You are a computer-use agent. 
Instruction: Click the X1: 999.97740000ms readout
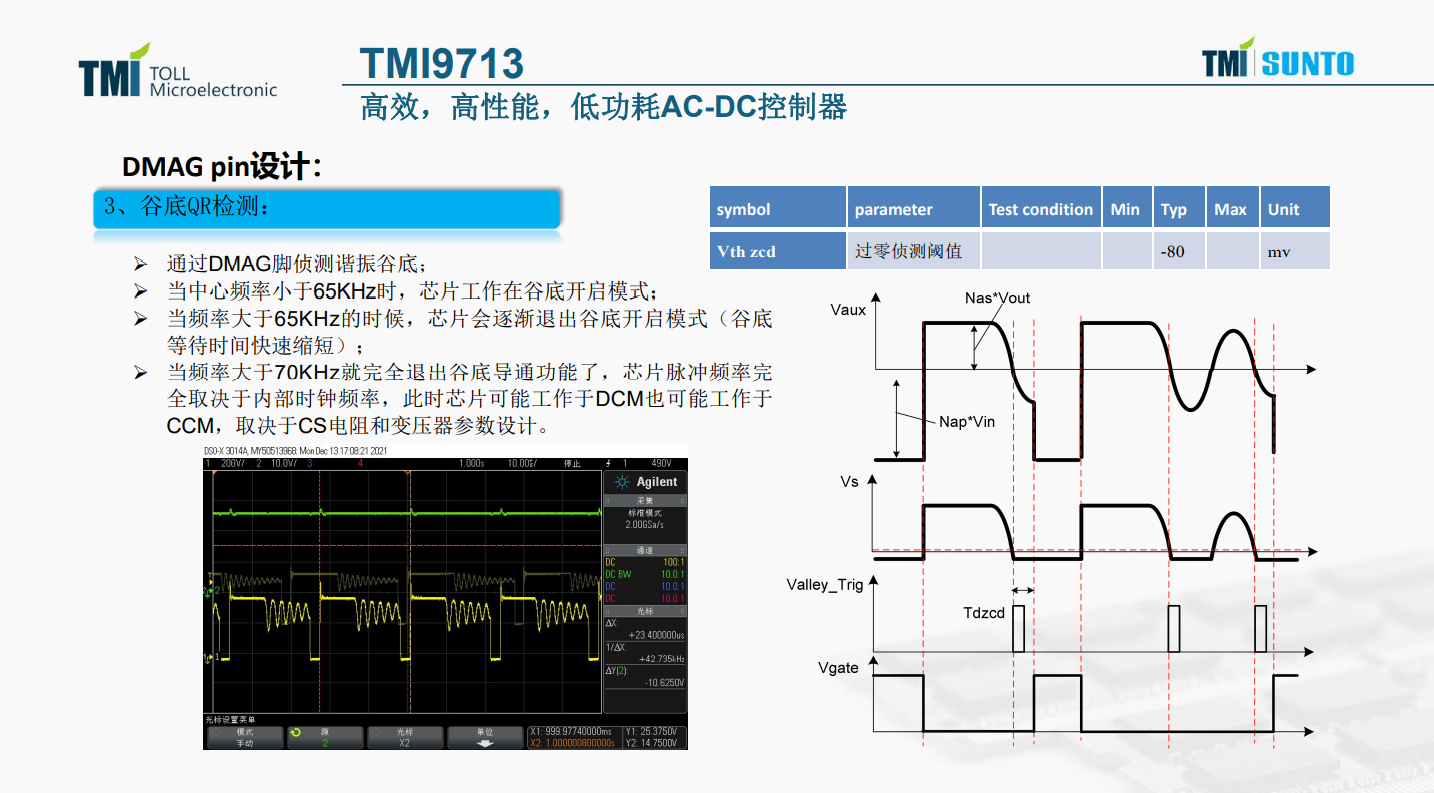tap(571, 731)
